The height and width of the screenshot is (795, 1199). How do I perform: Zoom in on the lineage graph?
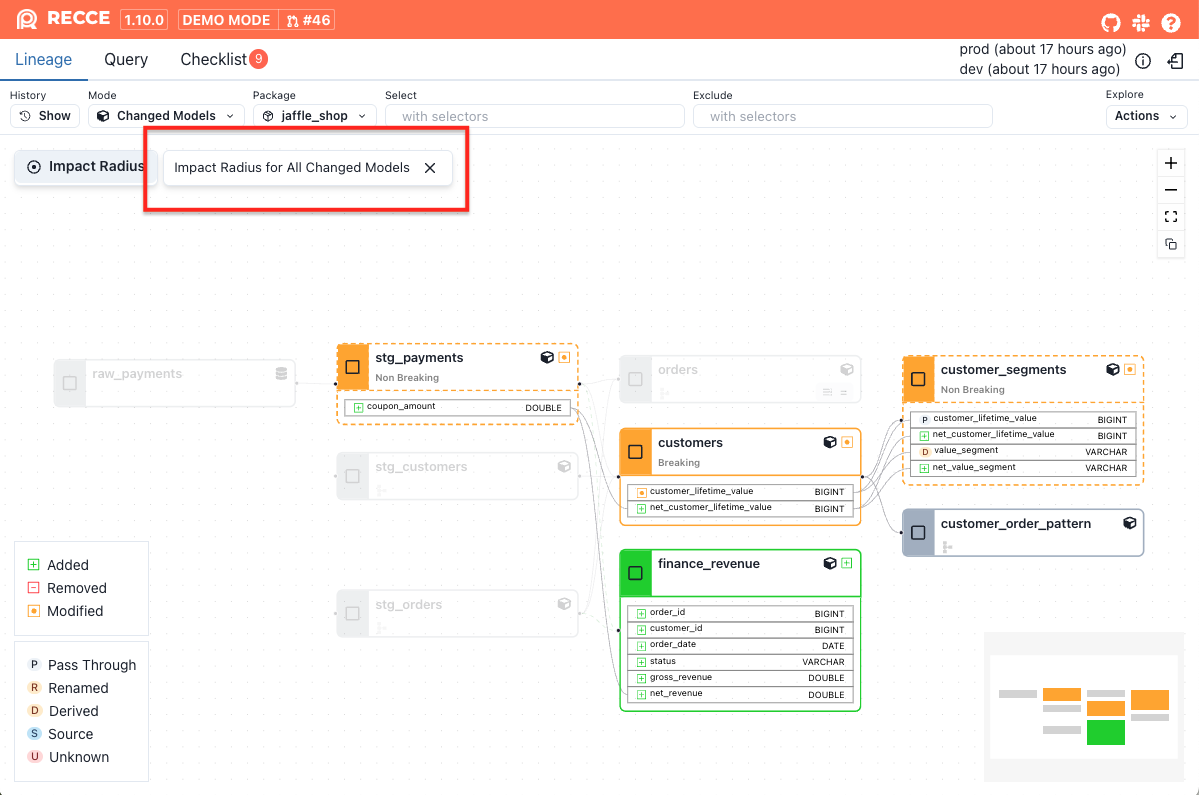(1171, 164)
